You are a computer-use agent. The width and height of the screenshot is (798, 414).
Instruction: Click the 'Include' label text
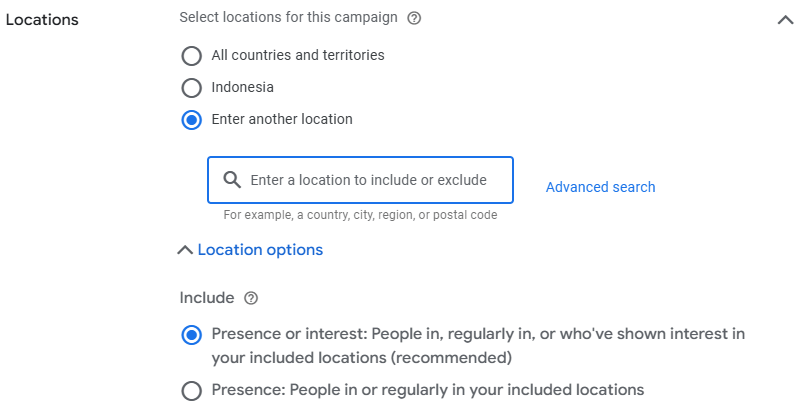click(207, 298)
